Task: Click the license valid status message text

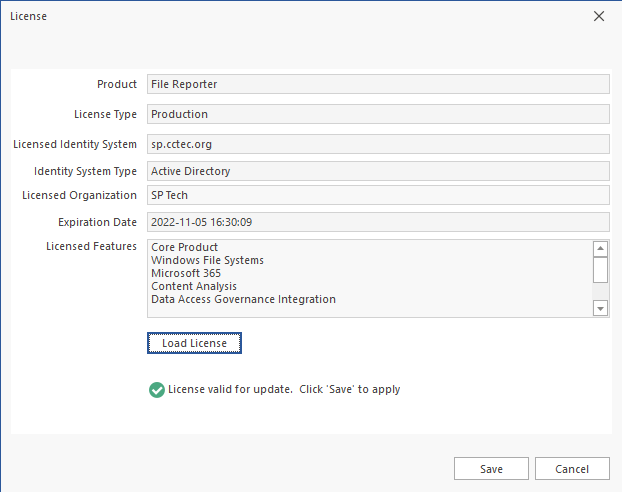Action: coord(284,389)
